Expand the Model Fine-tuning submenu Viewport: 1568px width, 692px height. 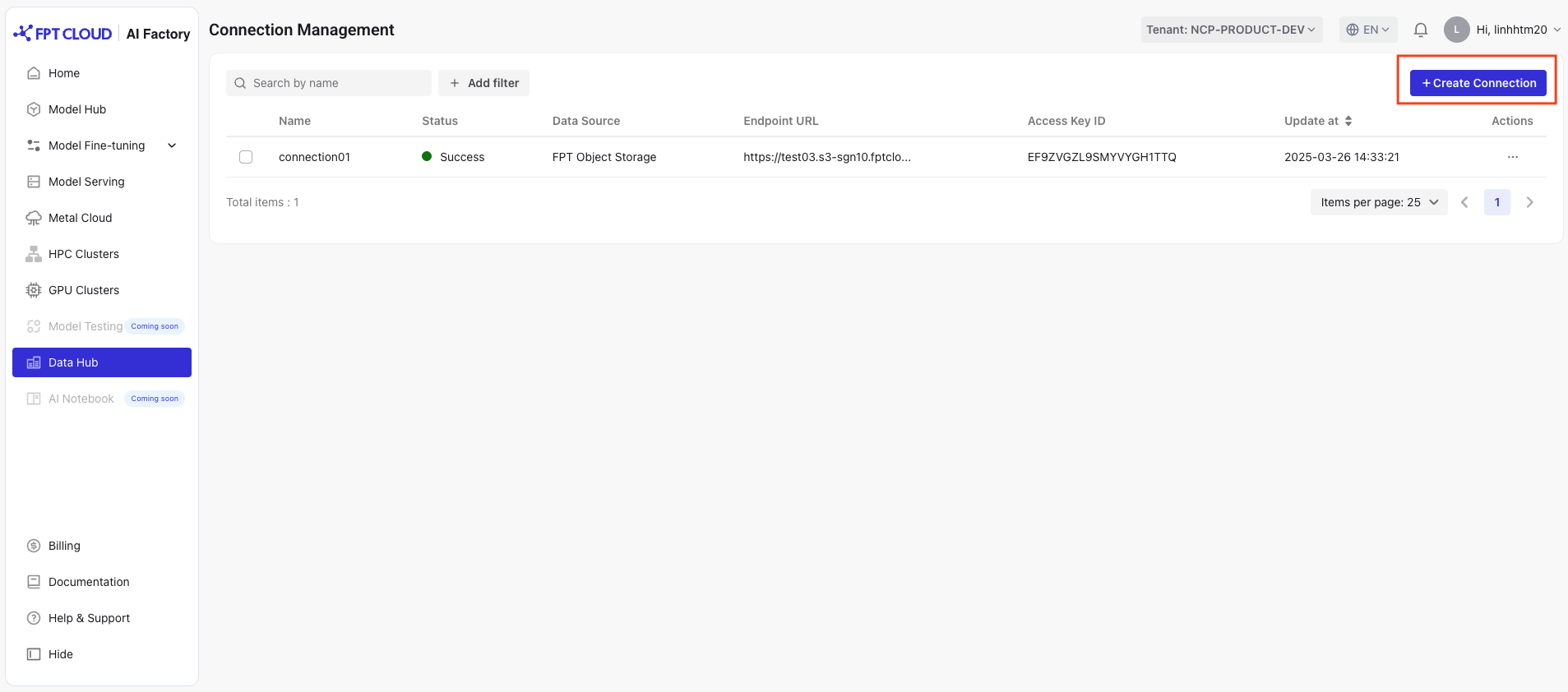coord(172,145)
